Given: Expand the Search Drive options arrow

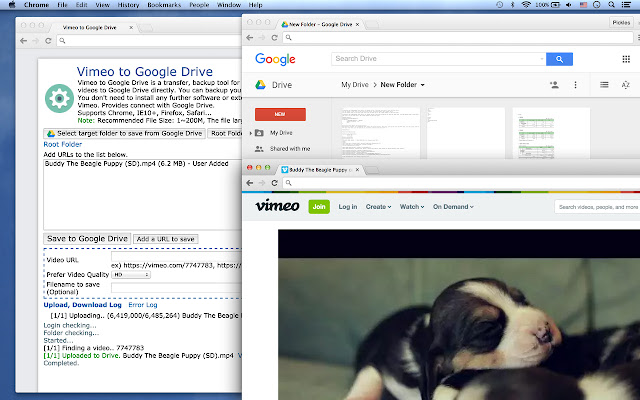Looking at the screenshot, I should click(542, 59).
